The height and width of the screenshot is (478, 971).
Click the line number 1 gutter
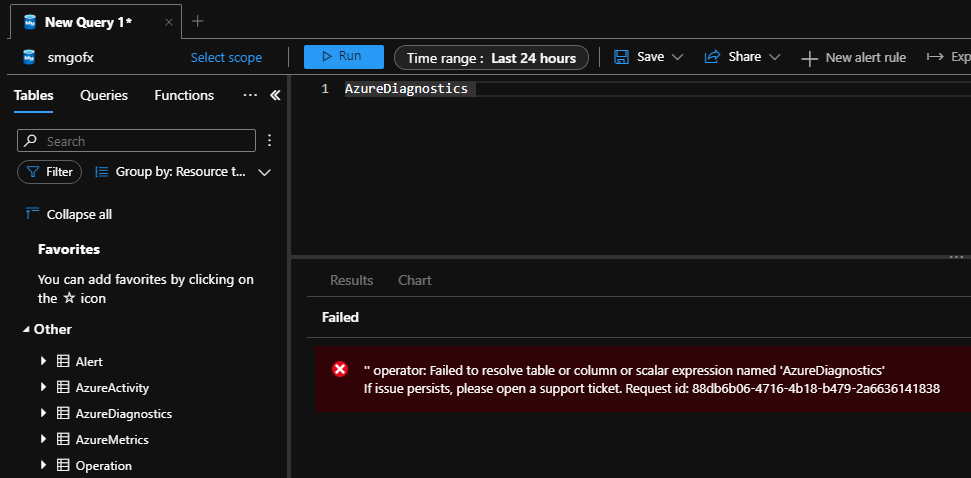coord(324,89)
